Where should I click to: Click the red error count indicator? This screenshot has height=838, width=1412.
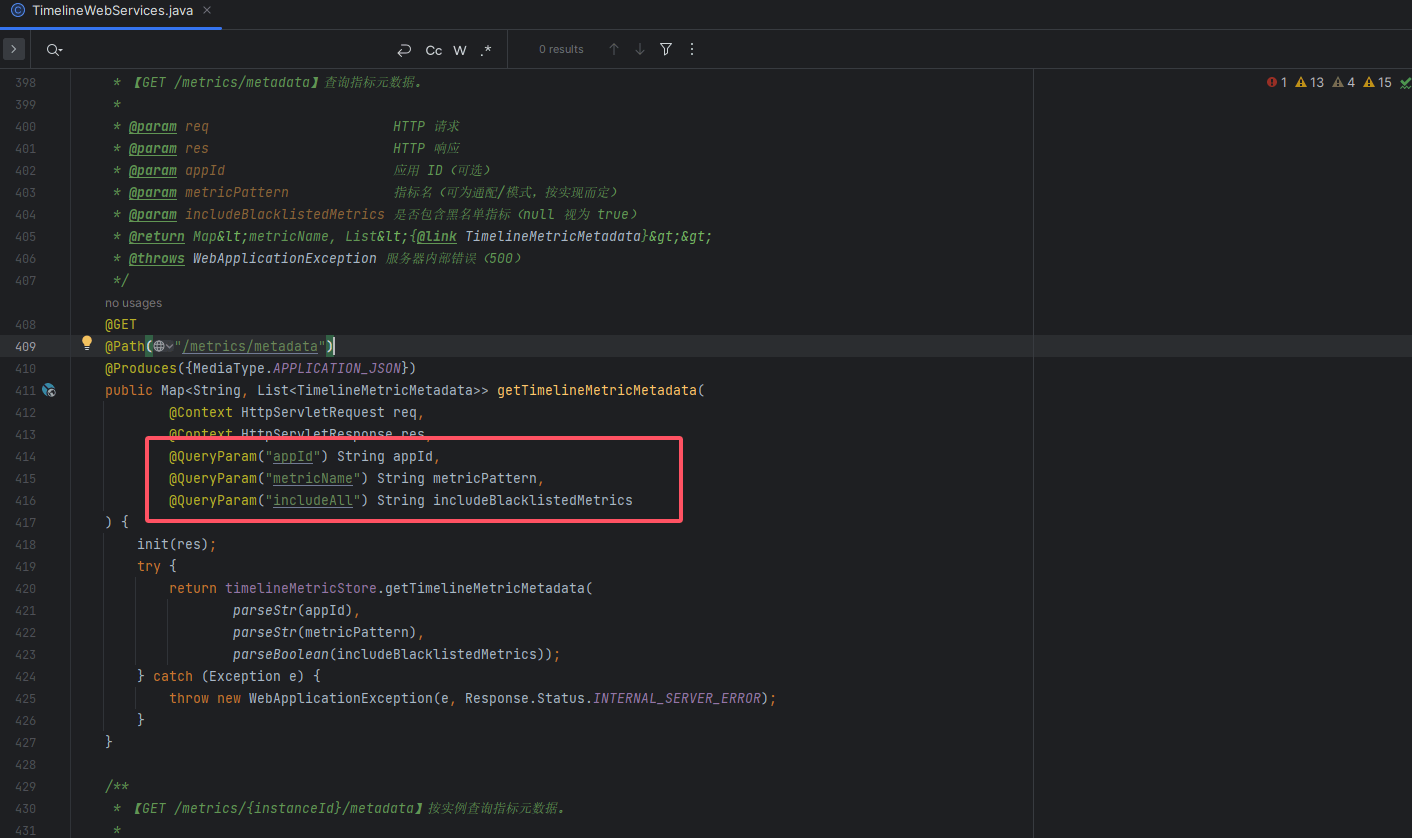point(1277,83)
